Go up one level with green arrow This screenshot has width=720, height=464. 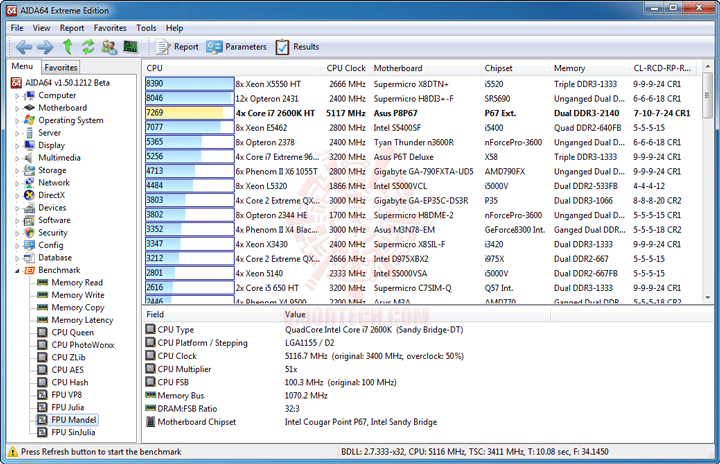tap(68, 46)
